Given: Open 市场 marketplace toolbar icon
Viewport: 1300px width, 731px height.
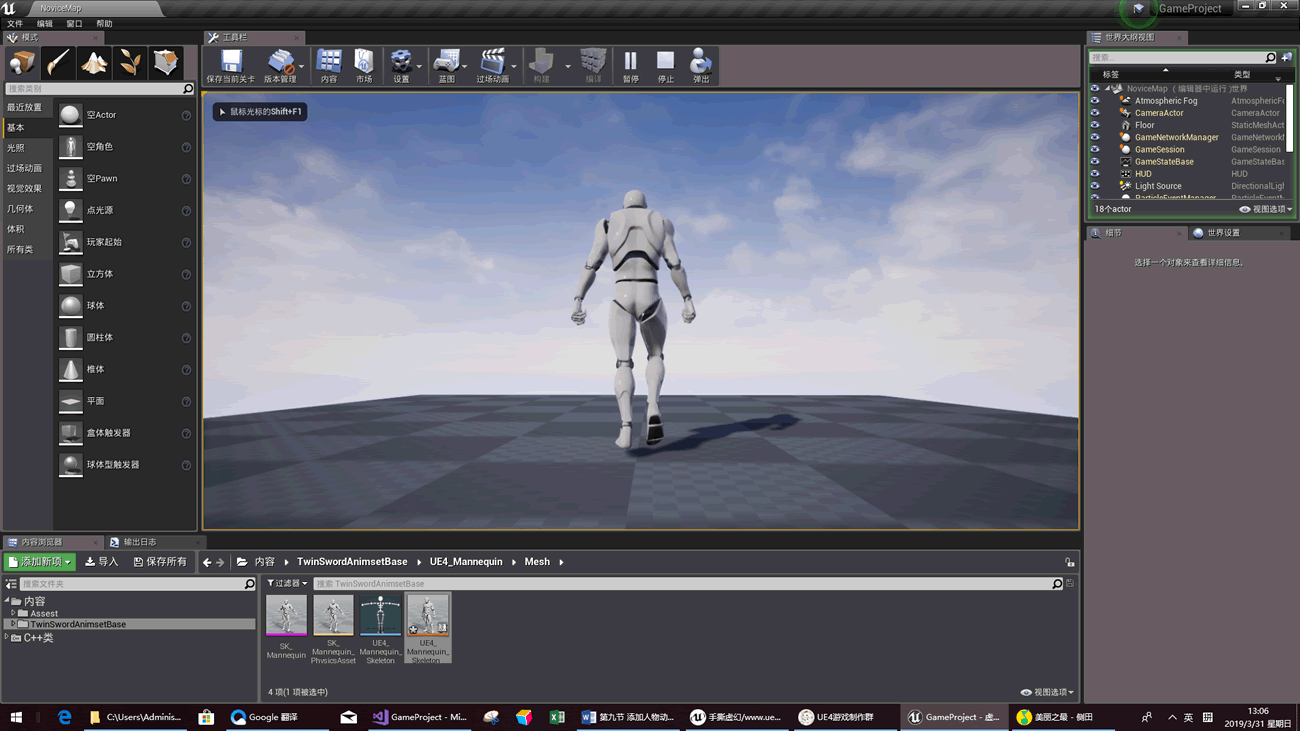Looking at the screenshot, I should [364, 66].
